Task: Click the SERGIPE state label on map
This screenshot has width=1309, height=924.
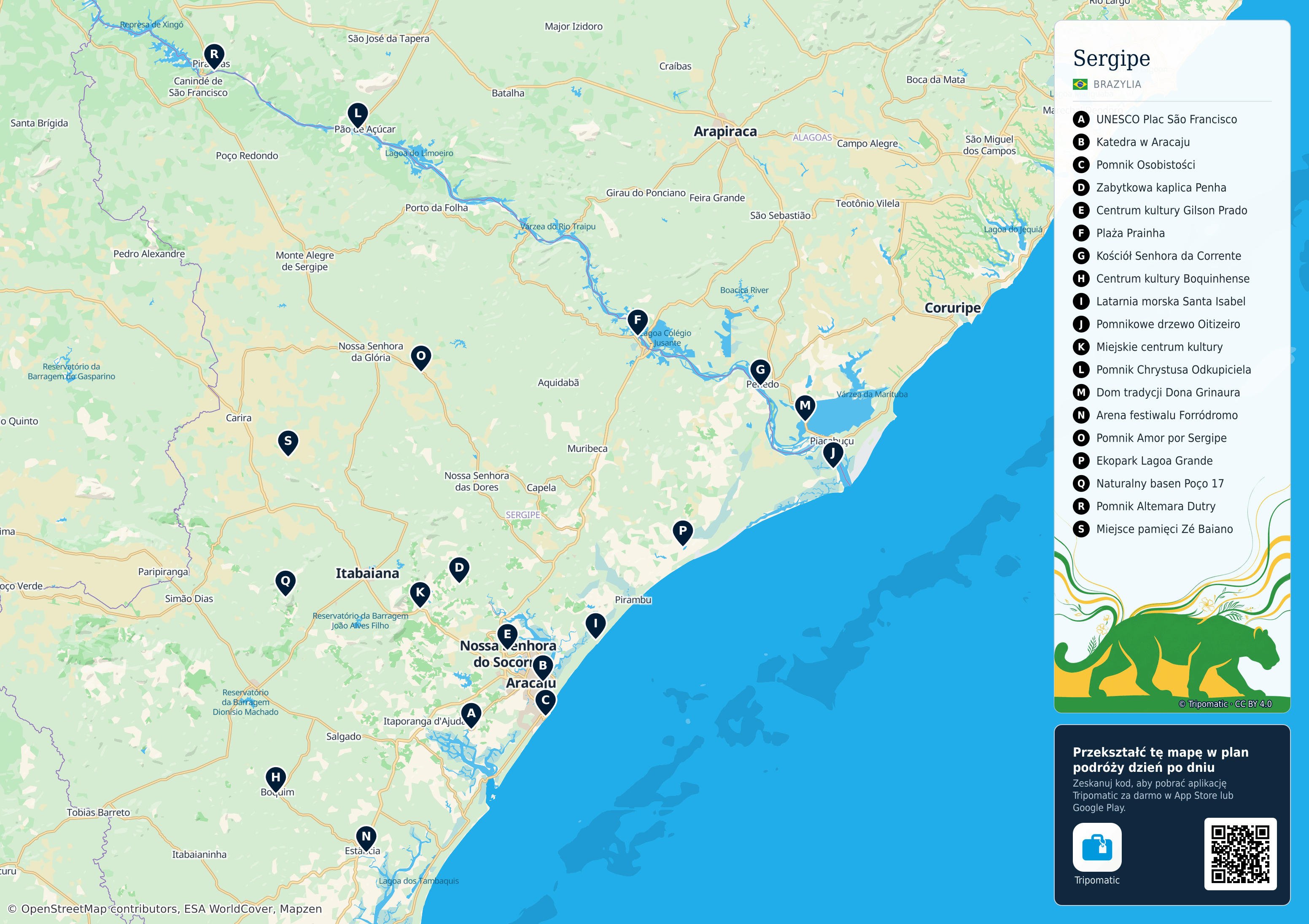Action: pyautogui.click(x=523, y=515)
